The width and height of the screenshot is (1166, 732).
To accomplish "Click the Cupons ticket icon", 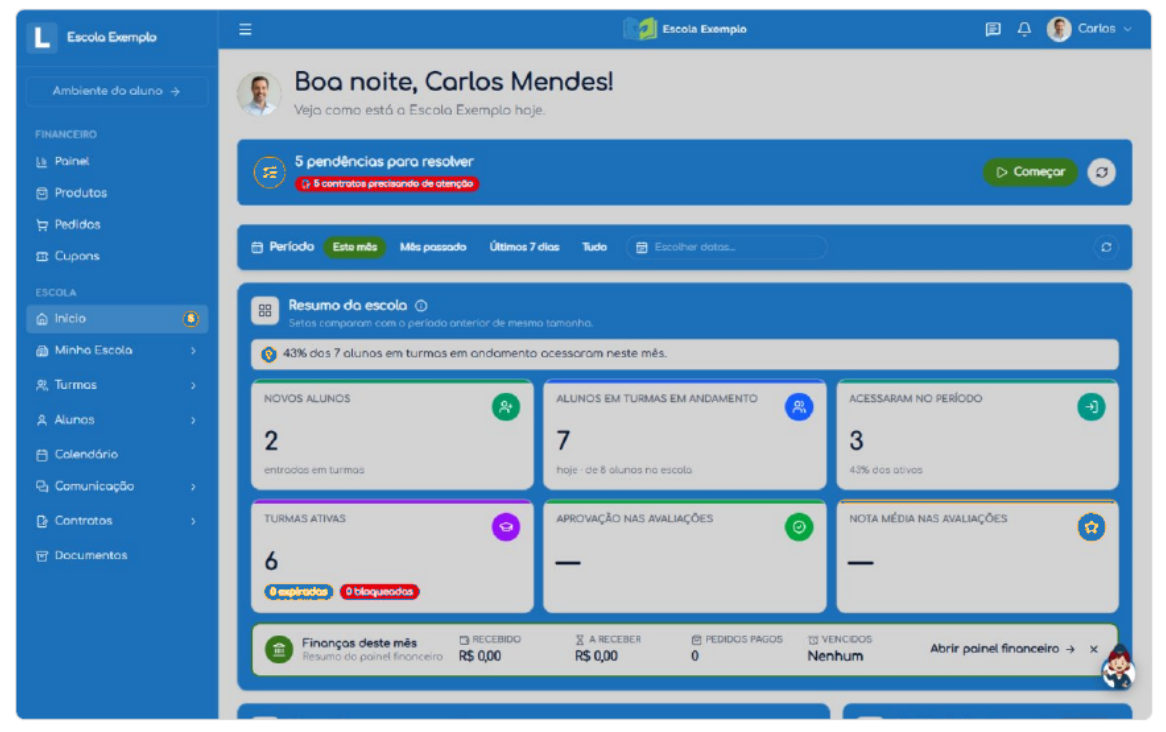I will (x=42, y=256).
